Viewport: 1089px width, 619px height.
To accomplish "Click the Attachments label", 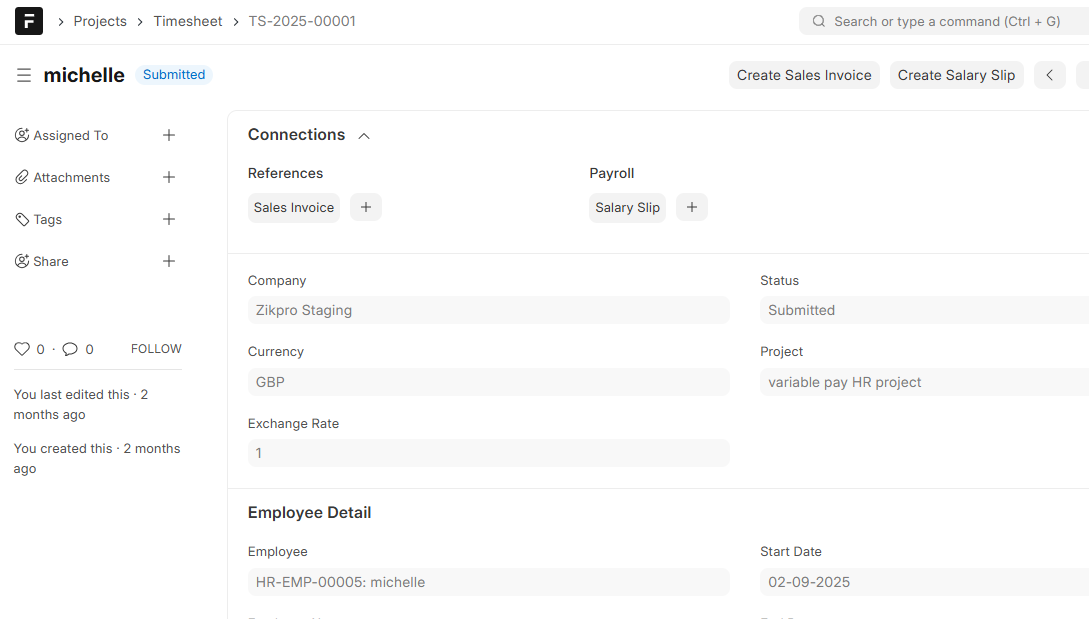I will [x=72, y=177].
